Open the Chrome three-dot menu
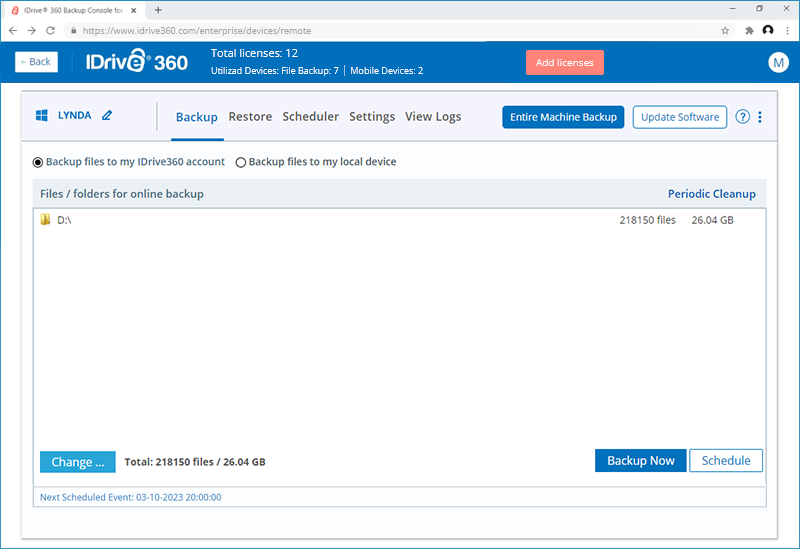 tap(787, 31)
